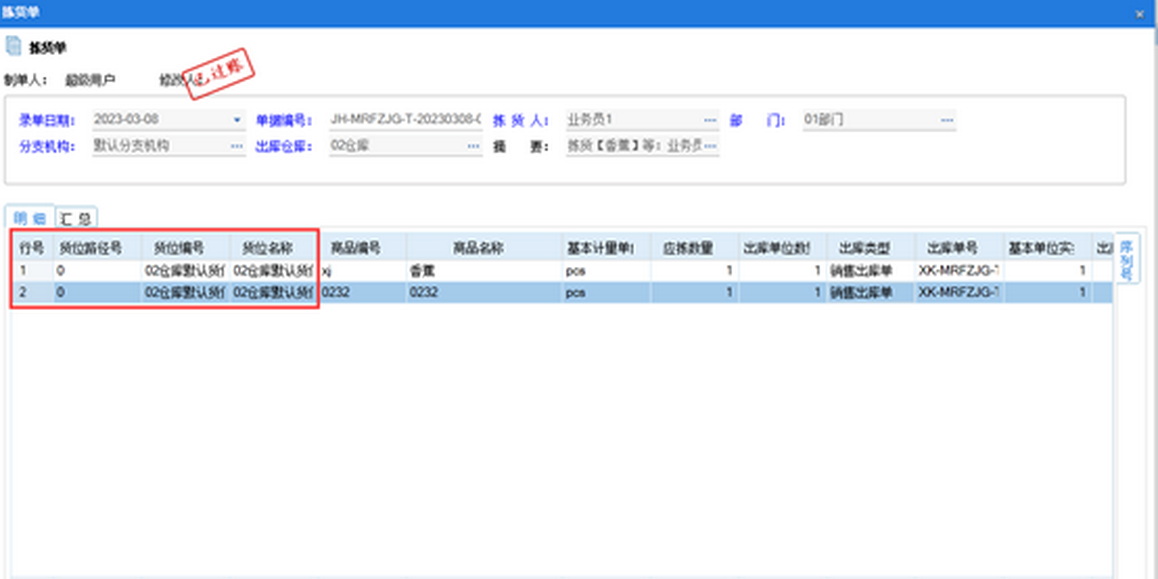
Task: Click ellipsis button beside 拣货人 field
Action: tap(710, 120)
